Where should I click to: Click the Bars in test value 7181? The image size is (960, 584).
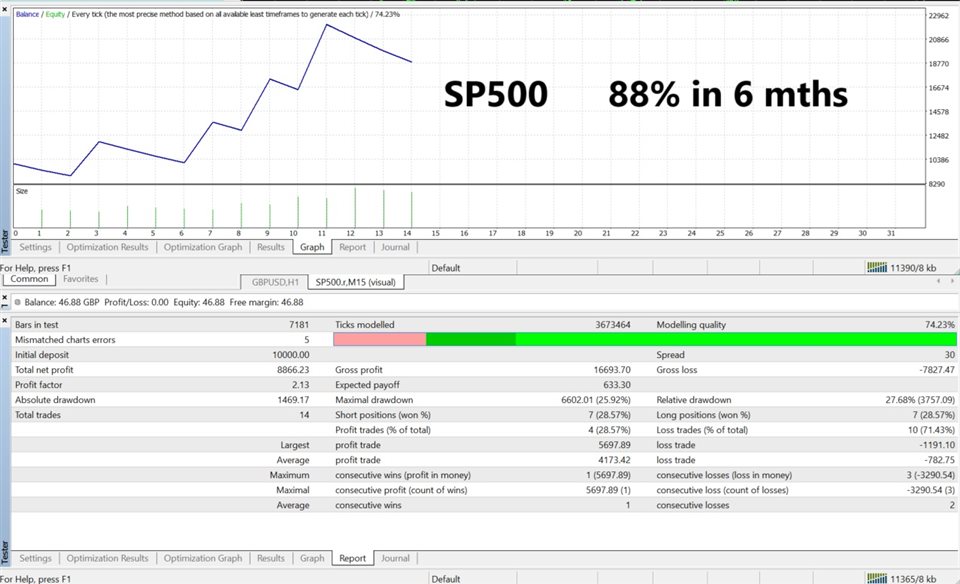tap(299, 324)
